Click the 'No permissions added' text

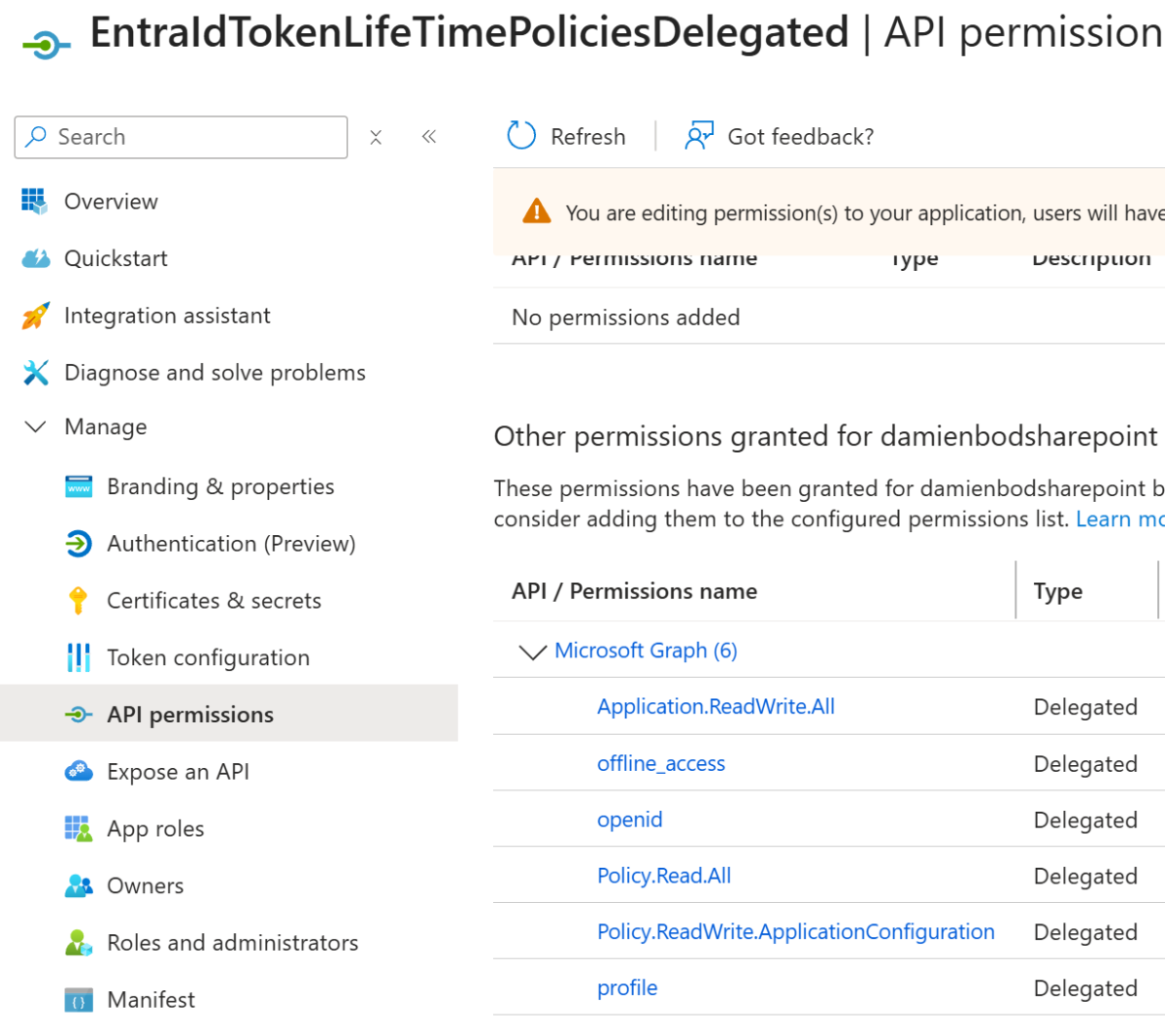(625, 317)
